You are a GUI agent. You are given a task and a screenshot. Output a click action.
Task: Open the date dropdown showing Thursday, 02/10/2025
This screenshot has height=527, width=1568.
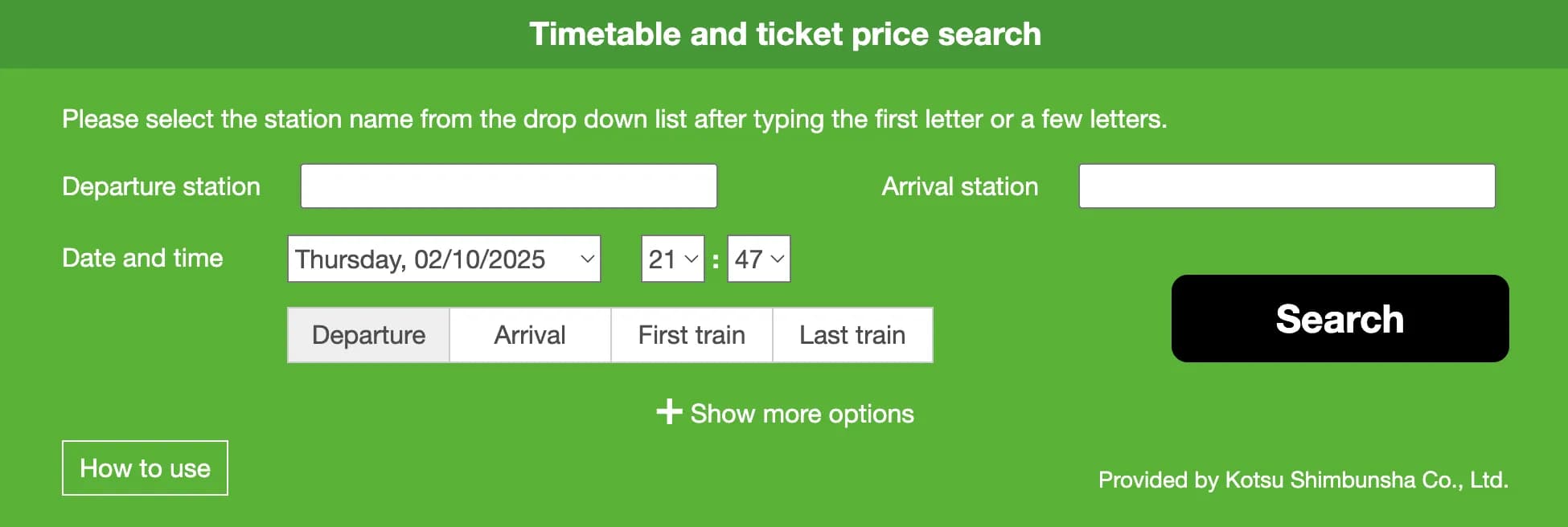[x=442, y=259]
